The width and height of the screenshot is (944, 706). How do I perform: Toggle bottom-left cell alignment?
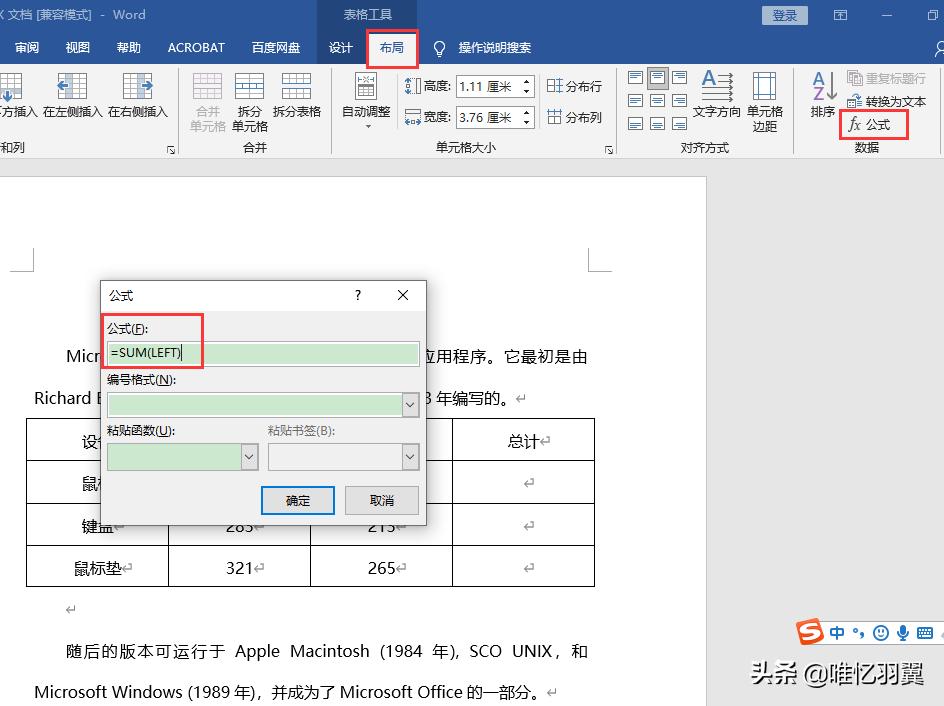(x=637, y=122)
